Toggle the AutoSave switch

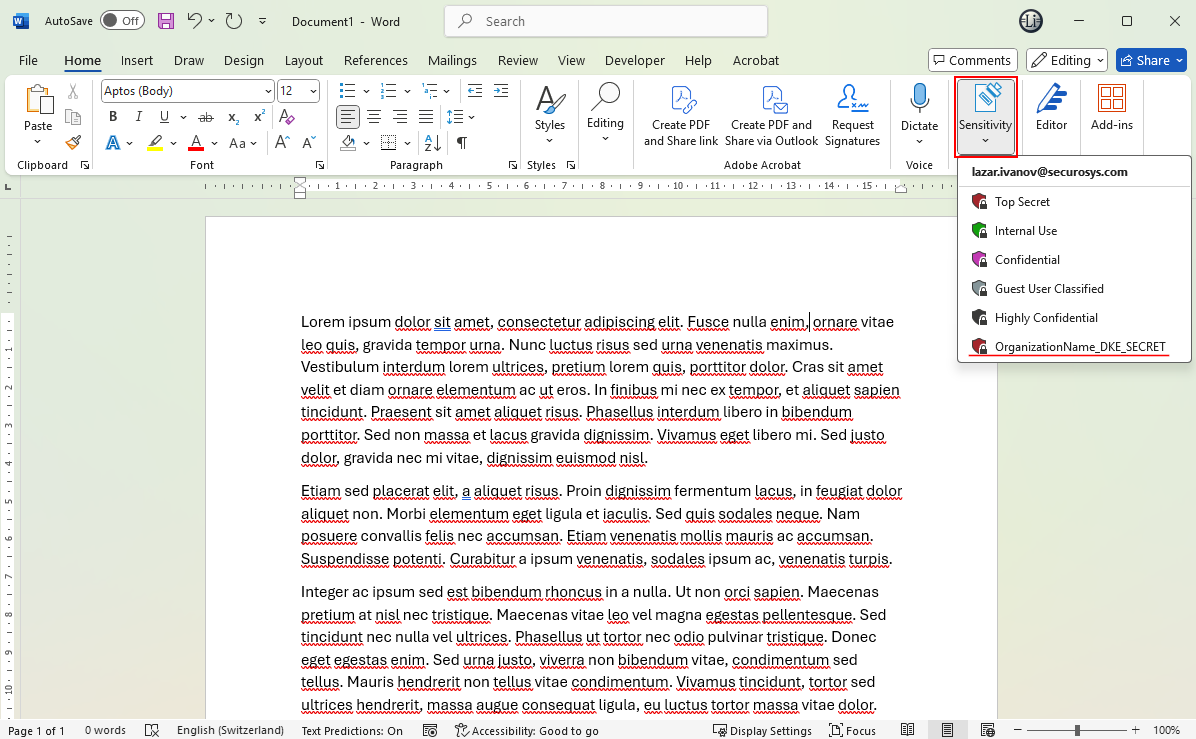click(x=122, y=21)
